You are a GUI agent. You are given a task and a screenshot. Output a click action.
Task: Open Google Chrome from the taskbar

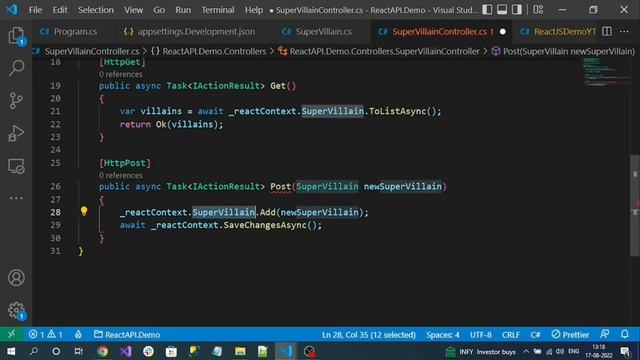pyautogui.click(x=102, y=351)
